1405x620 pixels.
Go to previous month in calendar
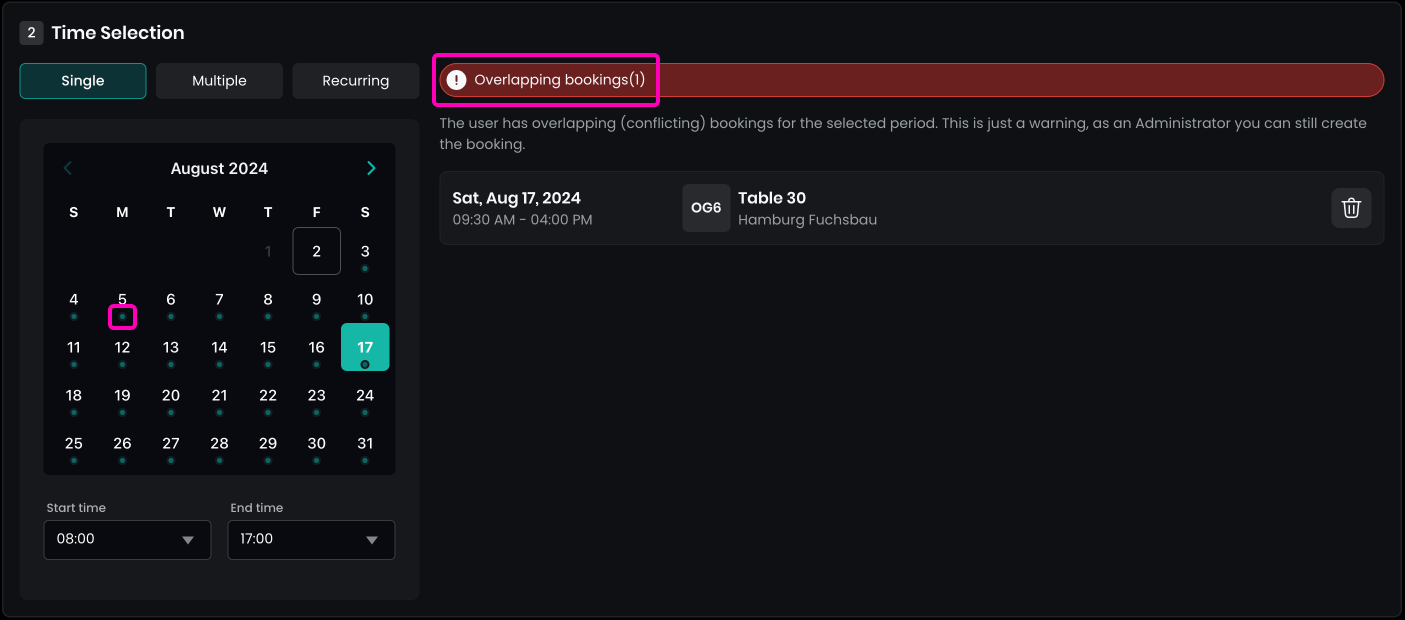[68, 168]
